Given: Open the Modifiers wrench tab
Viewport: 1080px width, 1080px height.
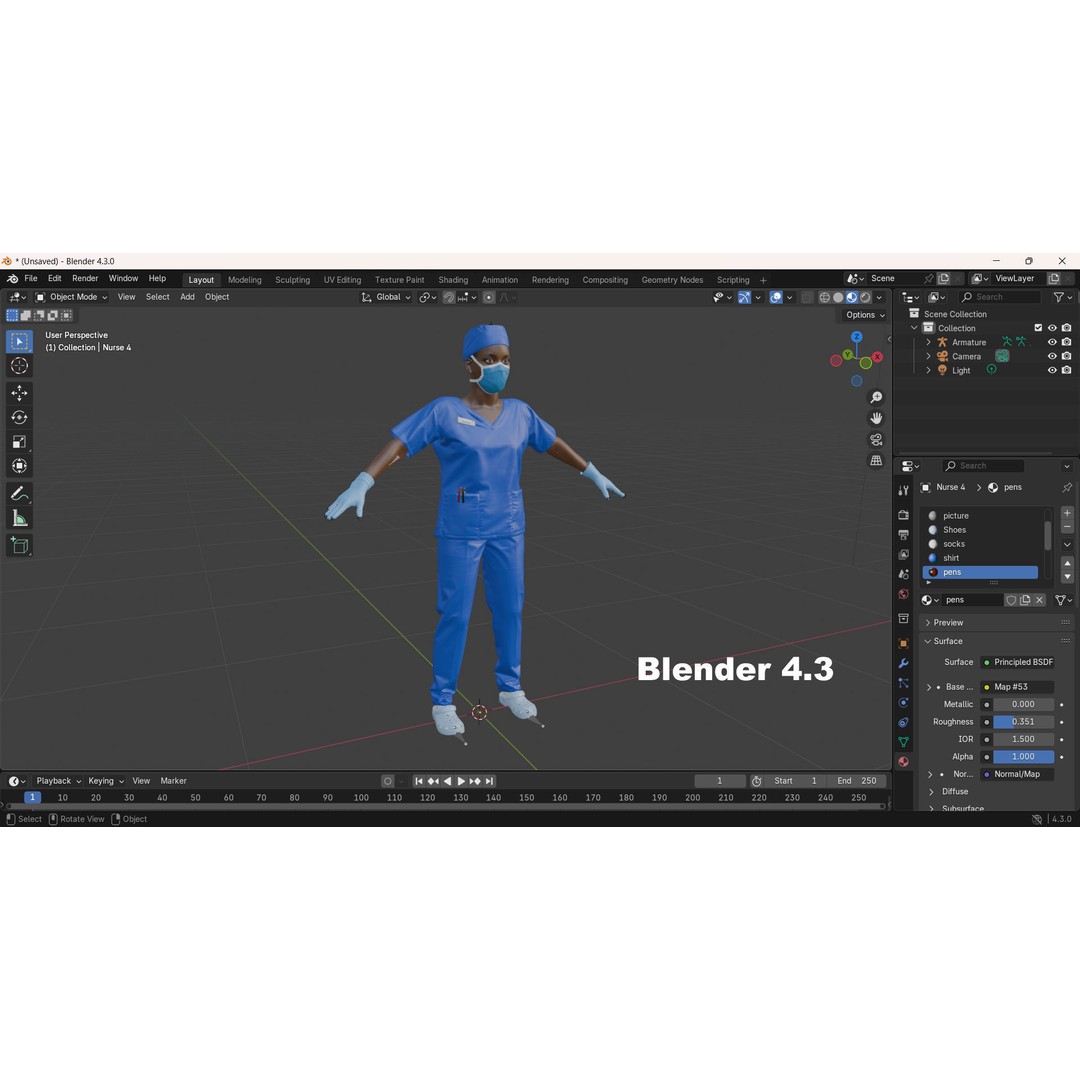Looking at the screenshot, I should click(904, 663).
